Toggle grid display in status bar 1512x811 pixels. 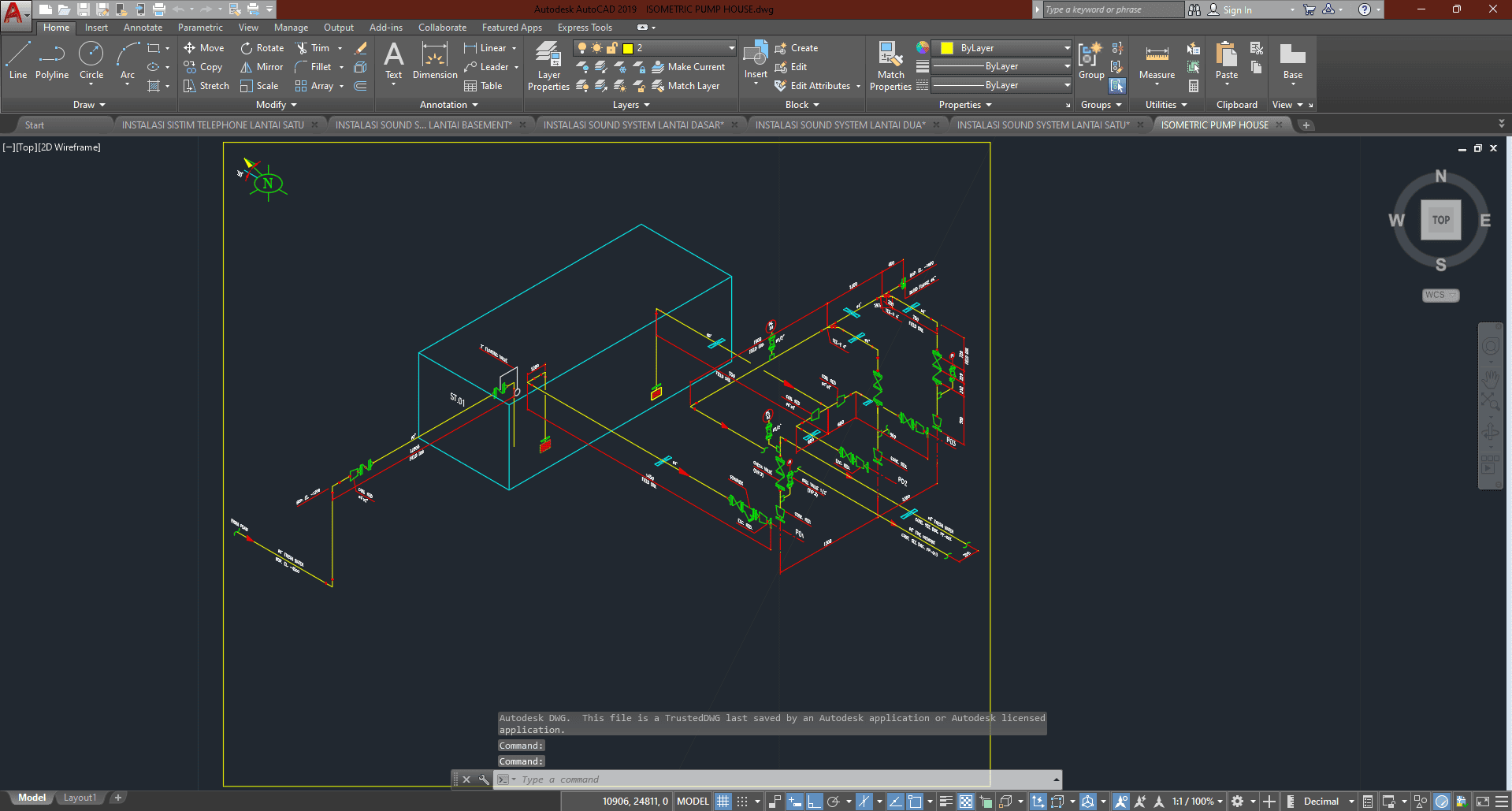click(723, 802)
